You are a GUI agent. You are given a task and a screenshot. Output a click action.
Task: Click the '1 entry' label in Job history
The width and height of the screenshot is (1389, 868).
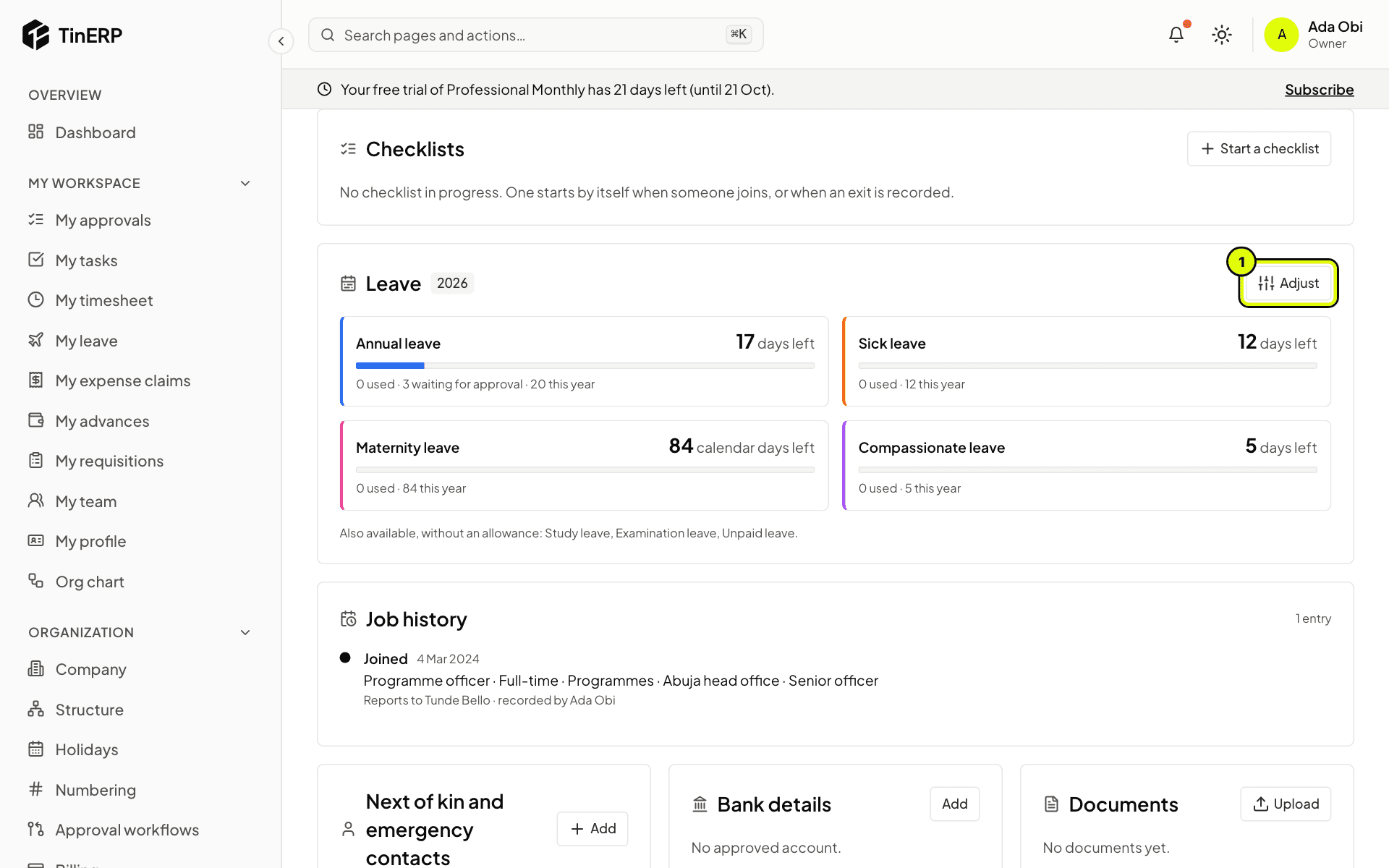pos(1313,618)
